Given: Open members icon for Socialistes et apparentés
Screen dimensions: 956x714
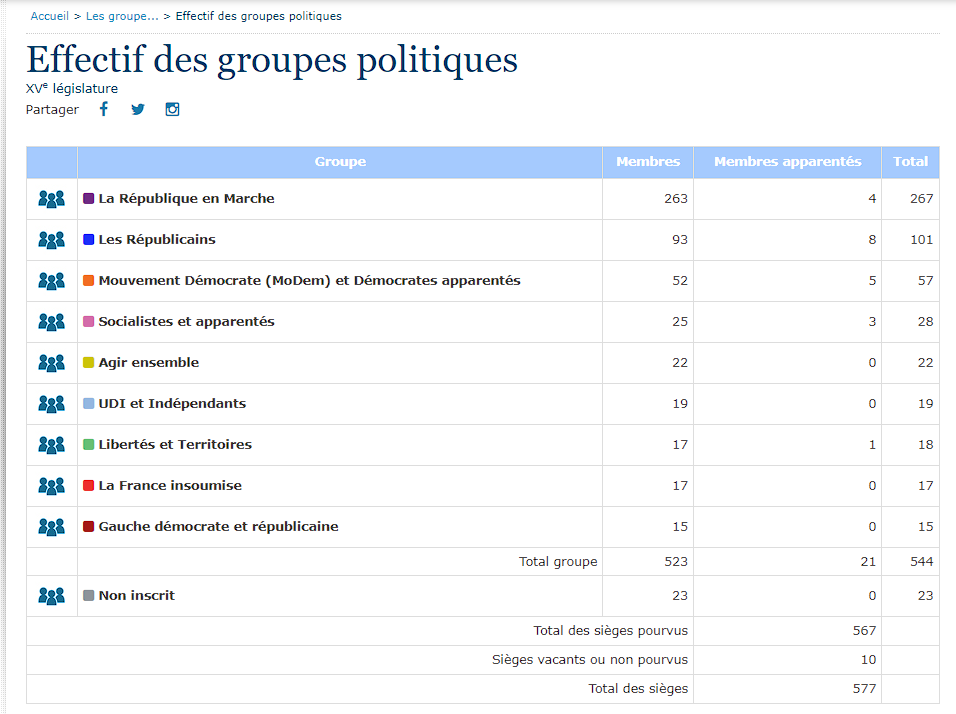Looking at the screenshot, I should point(51,322).
